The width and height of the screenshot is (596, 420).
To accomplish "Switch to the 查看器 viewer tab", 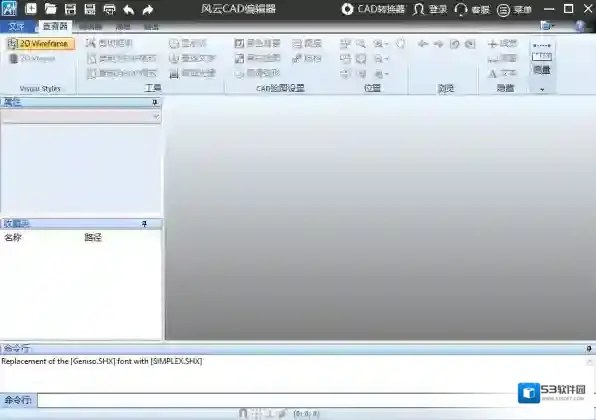I will 55,26.
